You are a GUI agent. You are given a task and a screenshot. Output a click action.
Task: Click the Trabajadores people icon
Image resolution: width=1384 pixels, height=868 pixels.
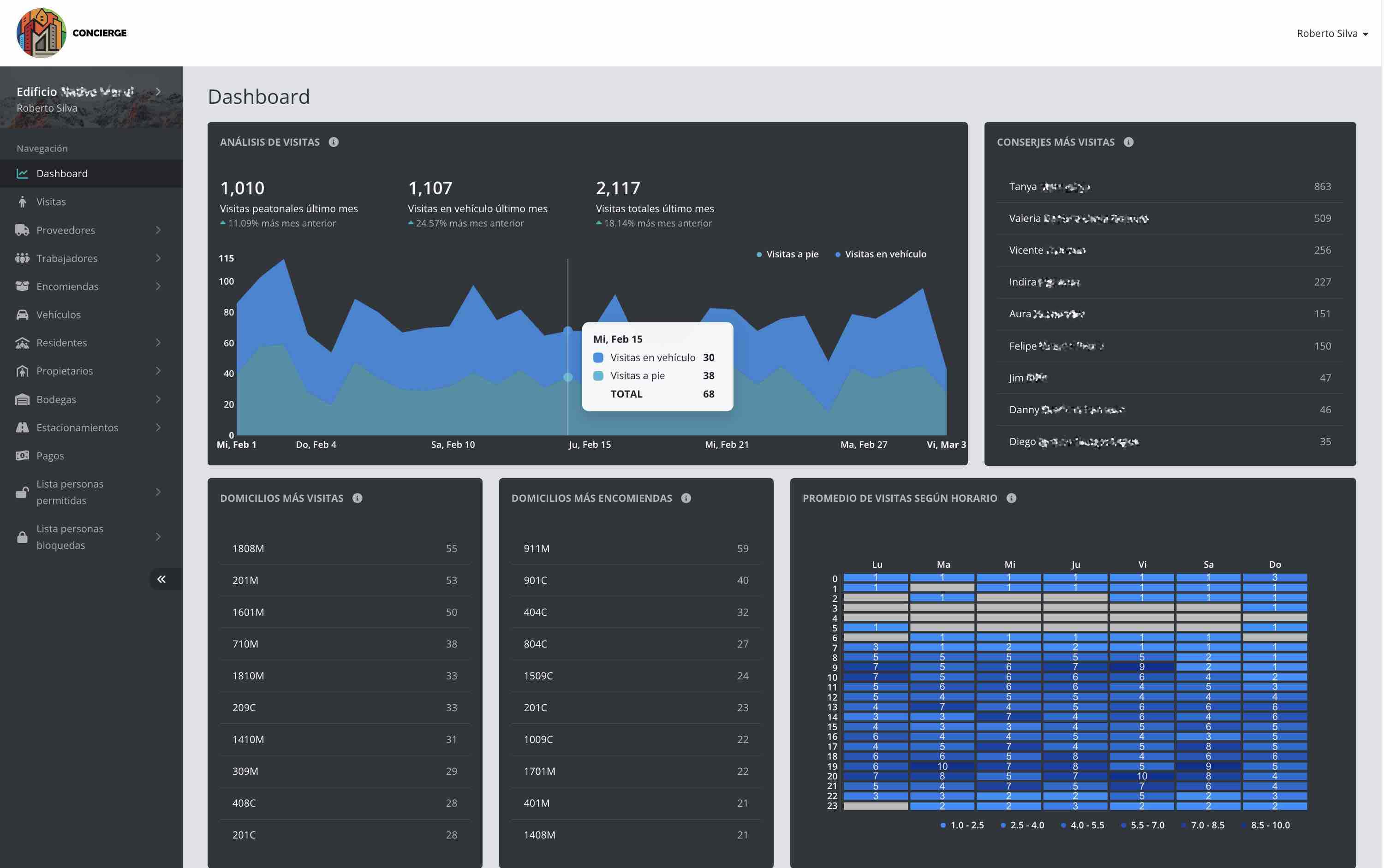[23, 258]
